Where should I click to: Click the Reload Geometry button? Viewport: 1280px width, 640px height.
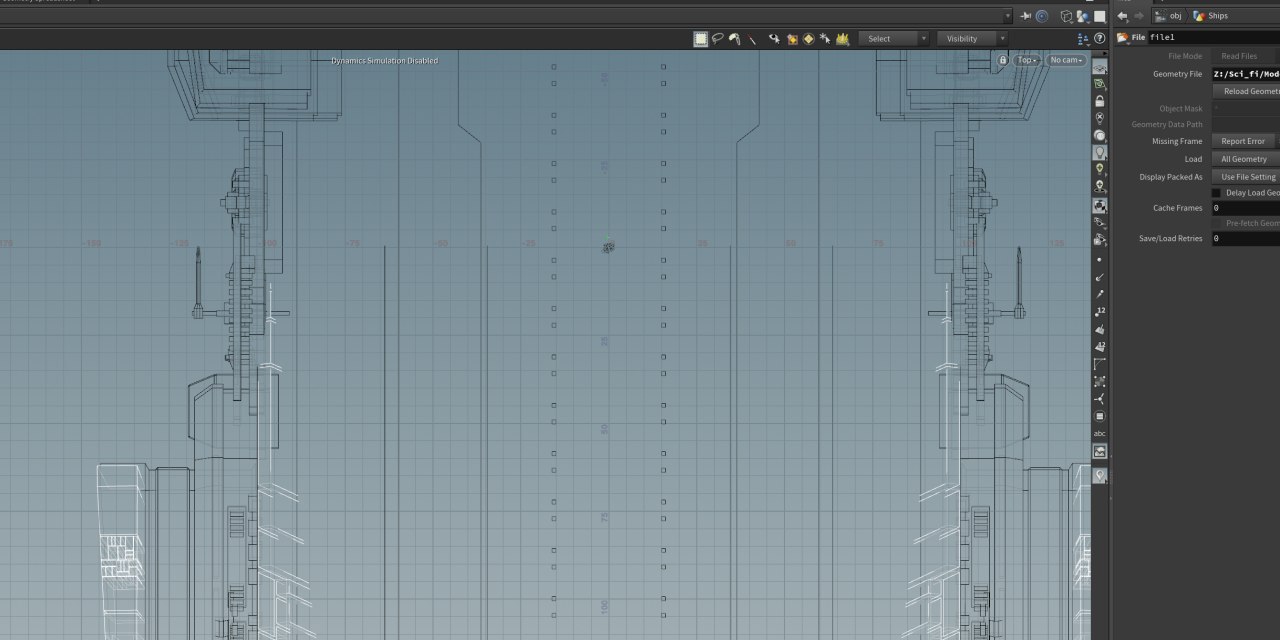click(x=1245, y=91)
